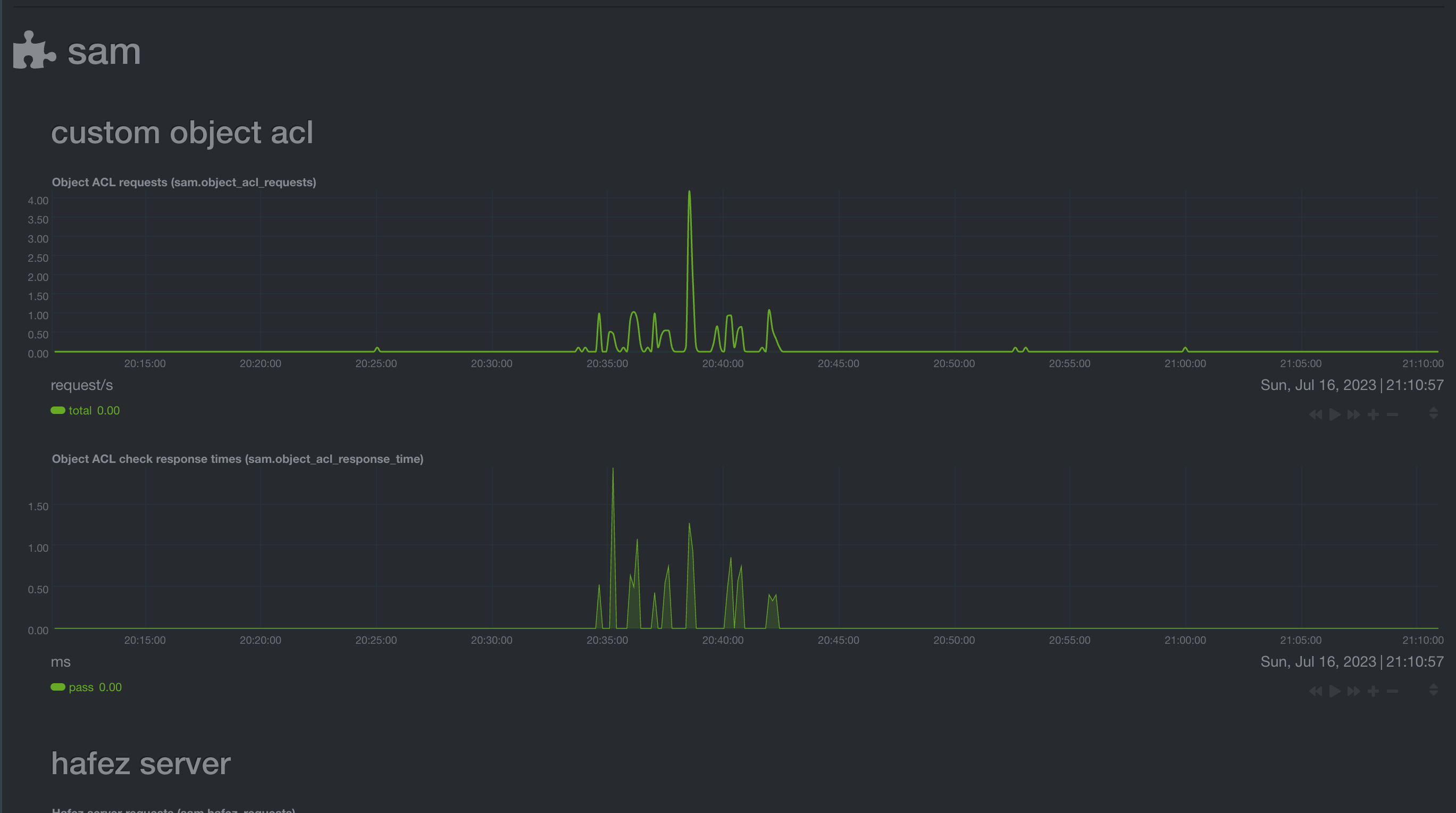Toggle the 'pass' dimension legend
This screenshot has width=1456, height=813.
coord(81,687)
